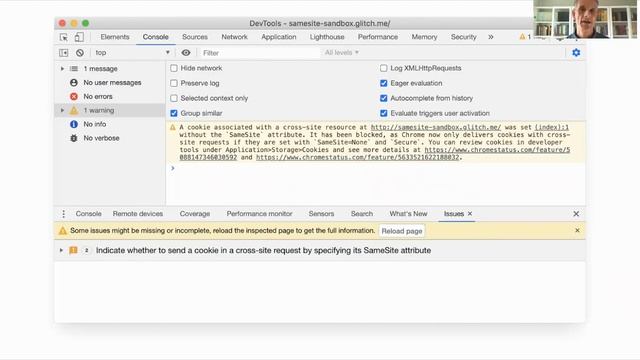Viewport: 640px width, 360px height.
Task: Click the warning count icon in tab bar
Action: click(x=522, y=37)
